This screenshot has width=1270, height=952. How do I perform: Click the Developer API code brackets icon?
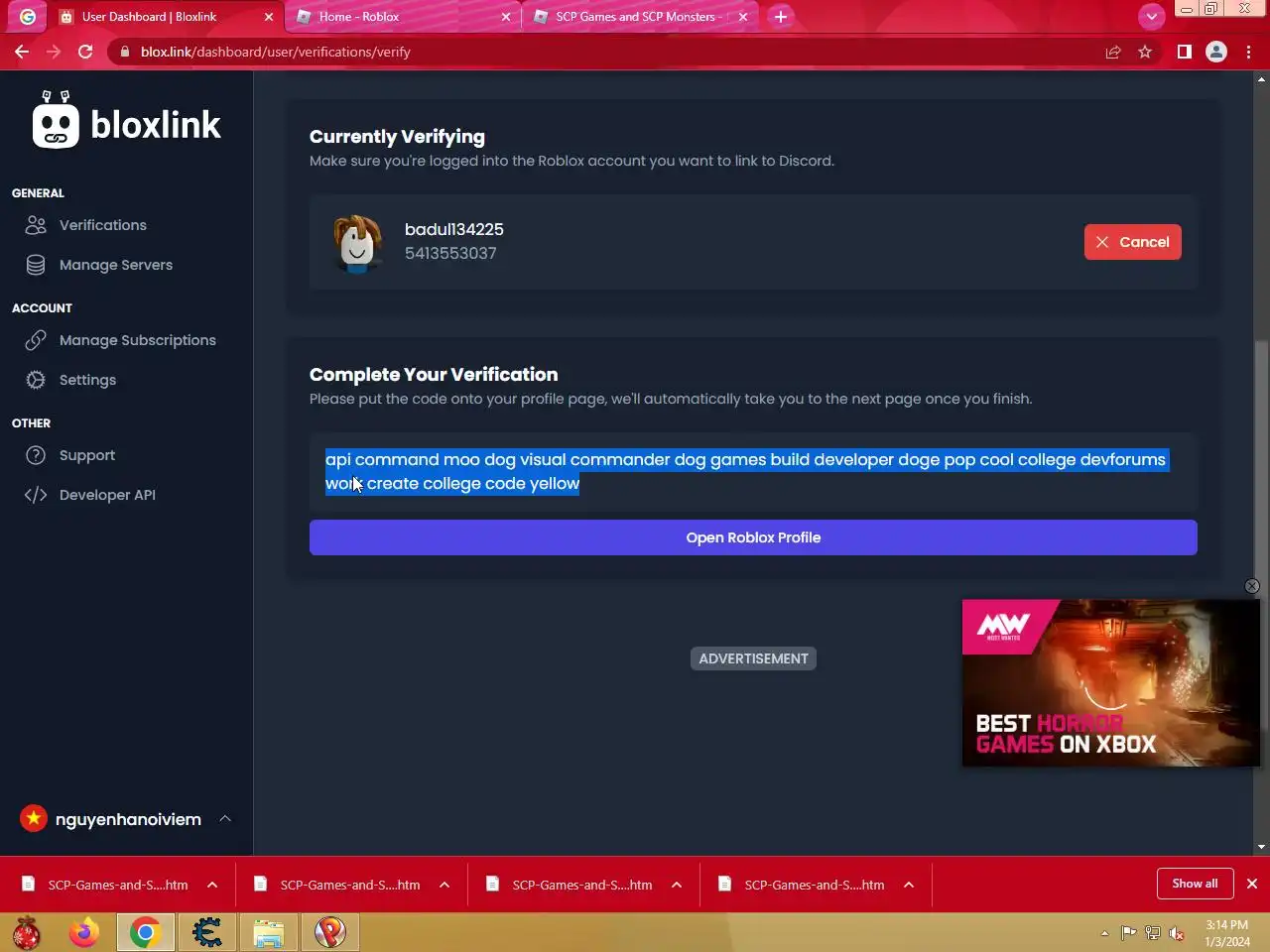pos(36,495)
